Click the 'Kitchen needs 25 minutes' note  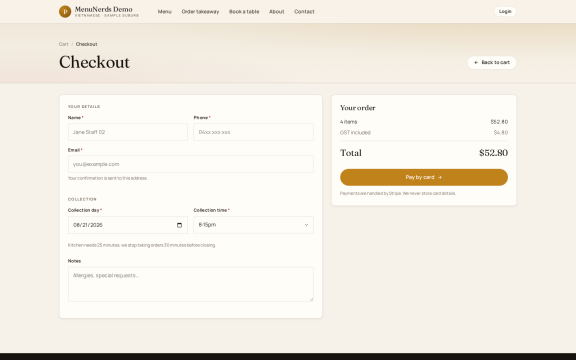coord(141,245)
